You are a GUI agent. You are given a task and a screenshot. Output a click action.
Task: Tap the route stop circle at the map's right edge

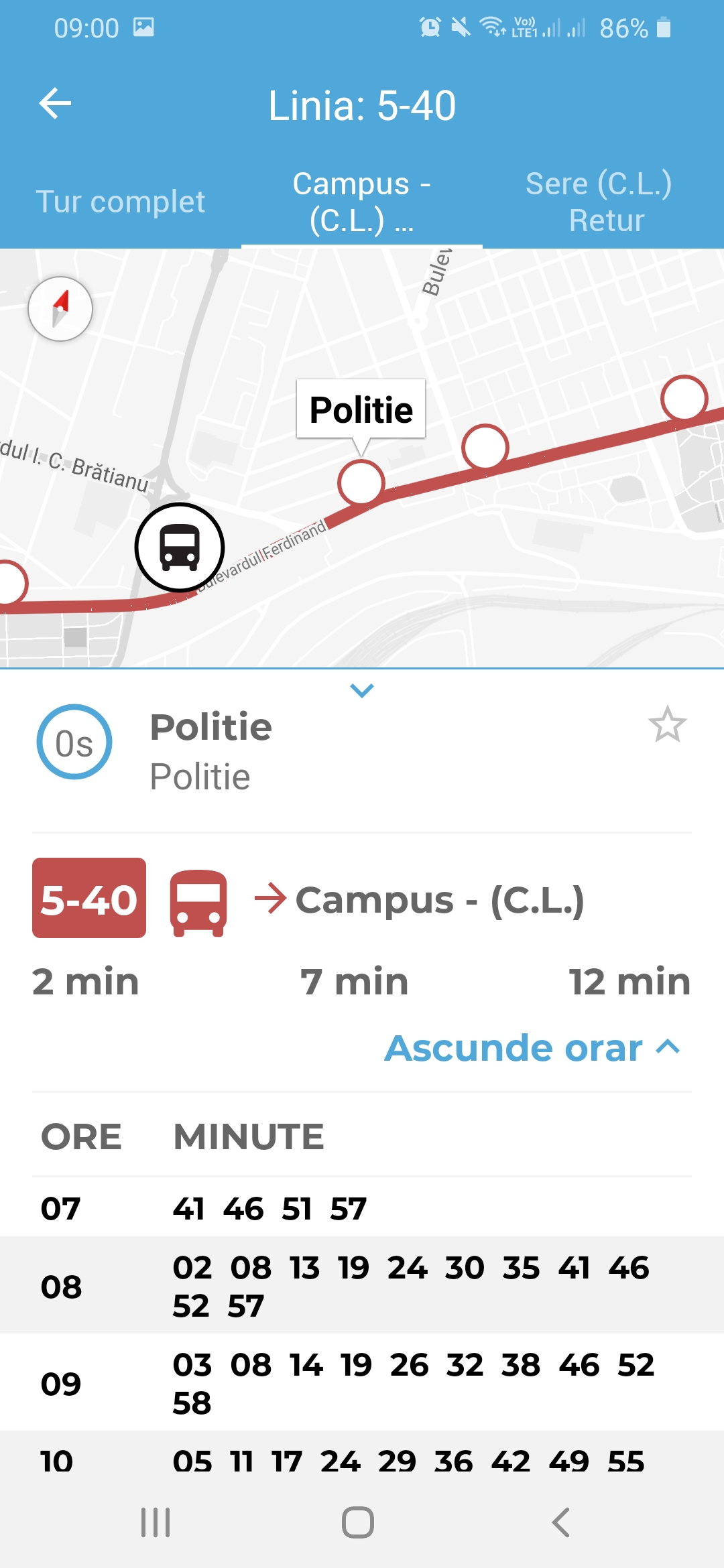[684, 398]
